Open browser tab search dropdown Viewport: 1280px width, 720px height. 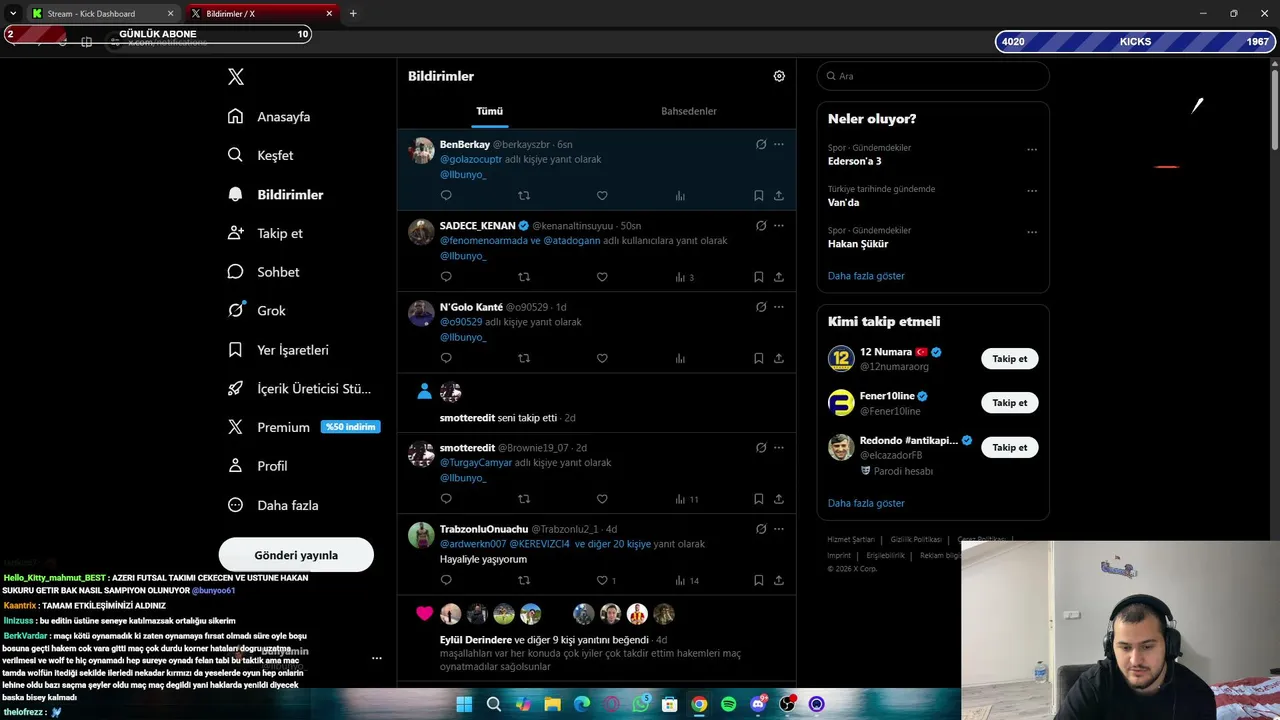point(13,13)
